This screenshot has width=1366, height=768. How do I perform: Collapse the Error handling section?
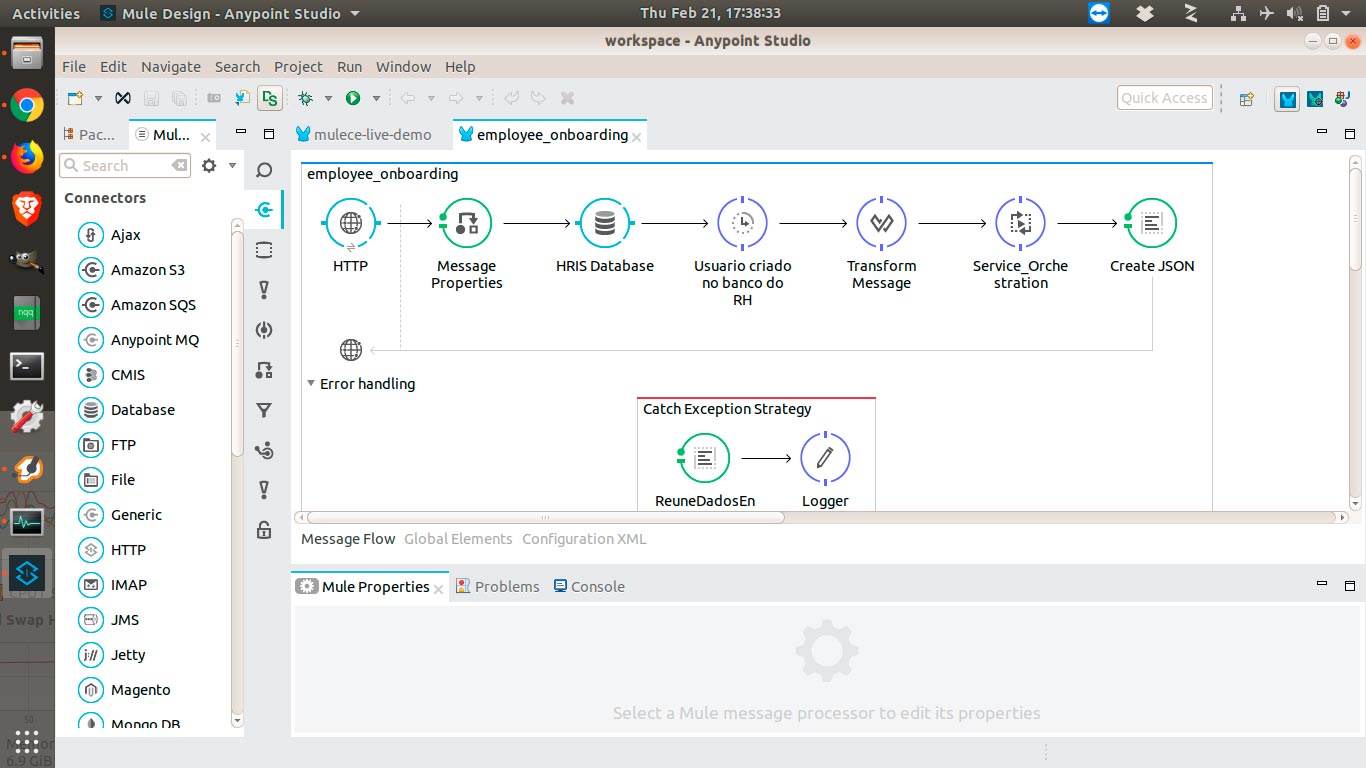(x=311, y=384)
